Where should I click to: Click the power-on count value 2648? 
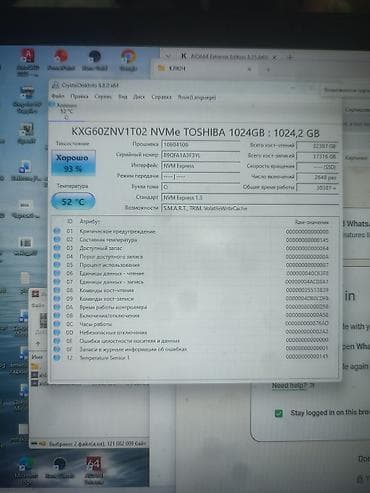click(x=317, y=177)
